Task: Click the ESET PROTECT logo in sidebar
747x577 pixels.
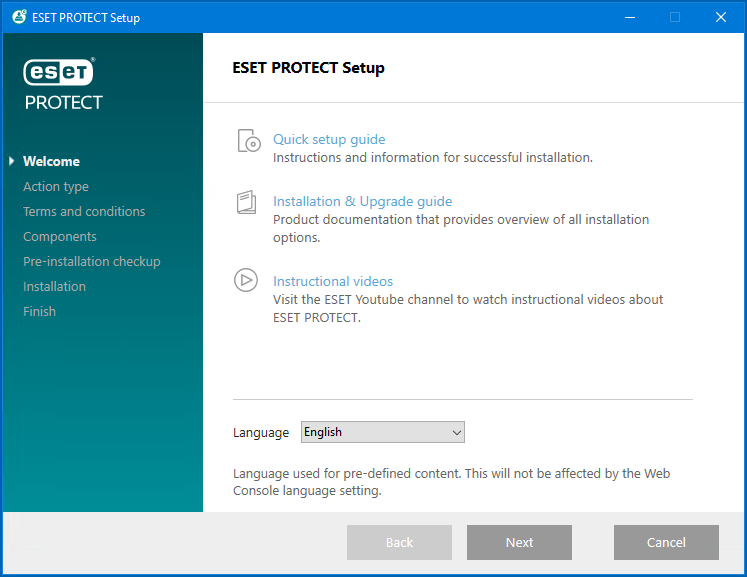Action: pos(63,84)
